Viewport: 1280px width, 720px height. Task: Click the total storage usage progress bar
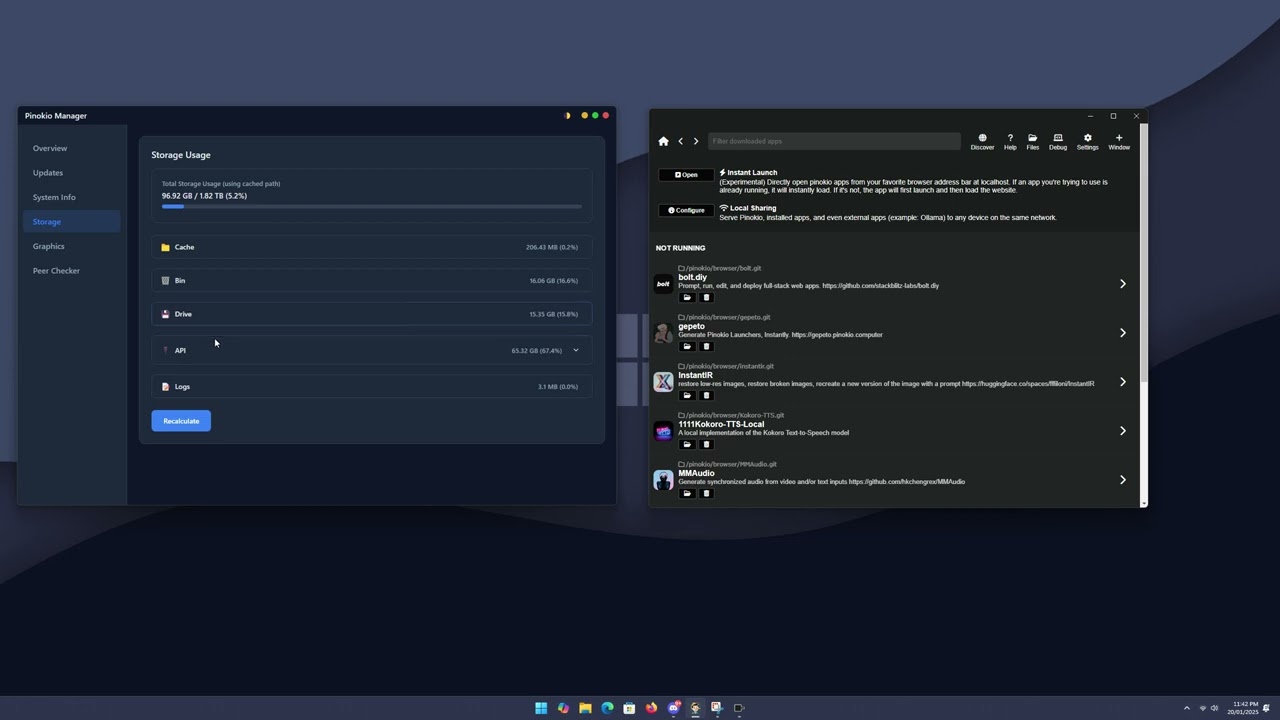370,207
